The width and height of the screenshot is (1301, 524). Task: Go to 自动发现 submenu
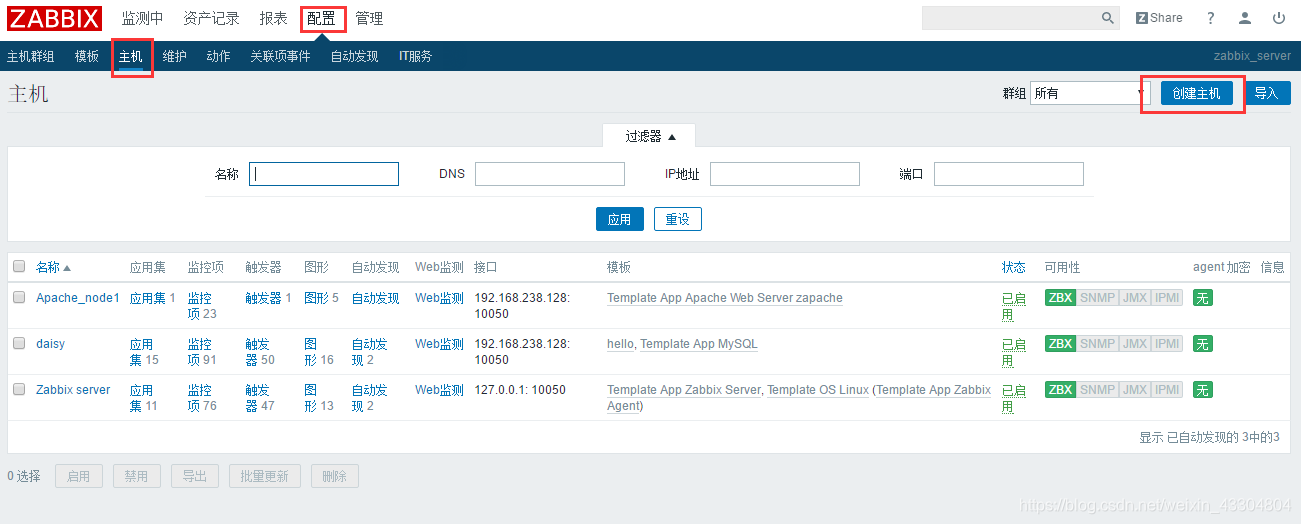coord(354,56)
